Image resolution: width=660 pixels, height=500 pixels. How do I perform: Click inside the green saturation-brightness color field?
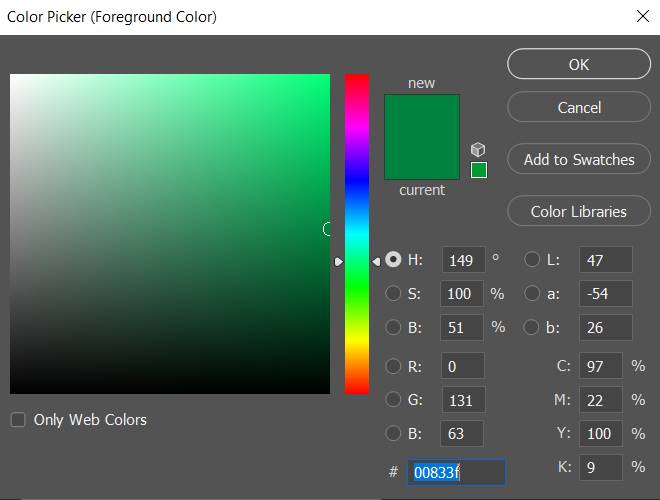pyautogui.click(x=170, y=234)
